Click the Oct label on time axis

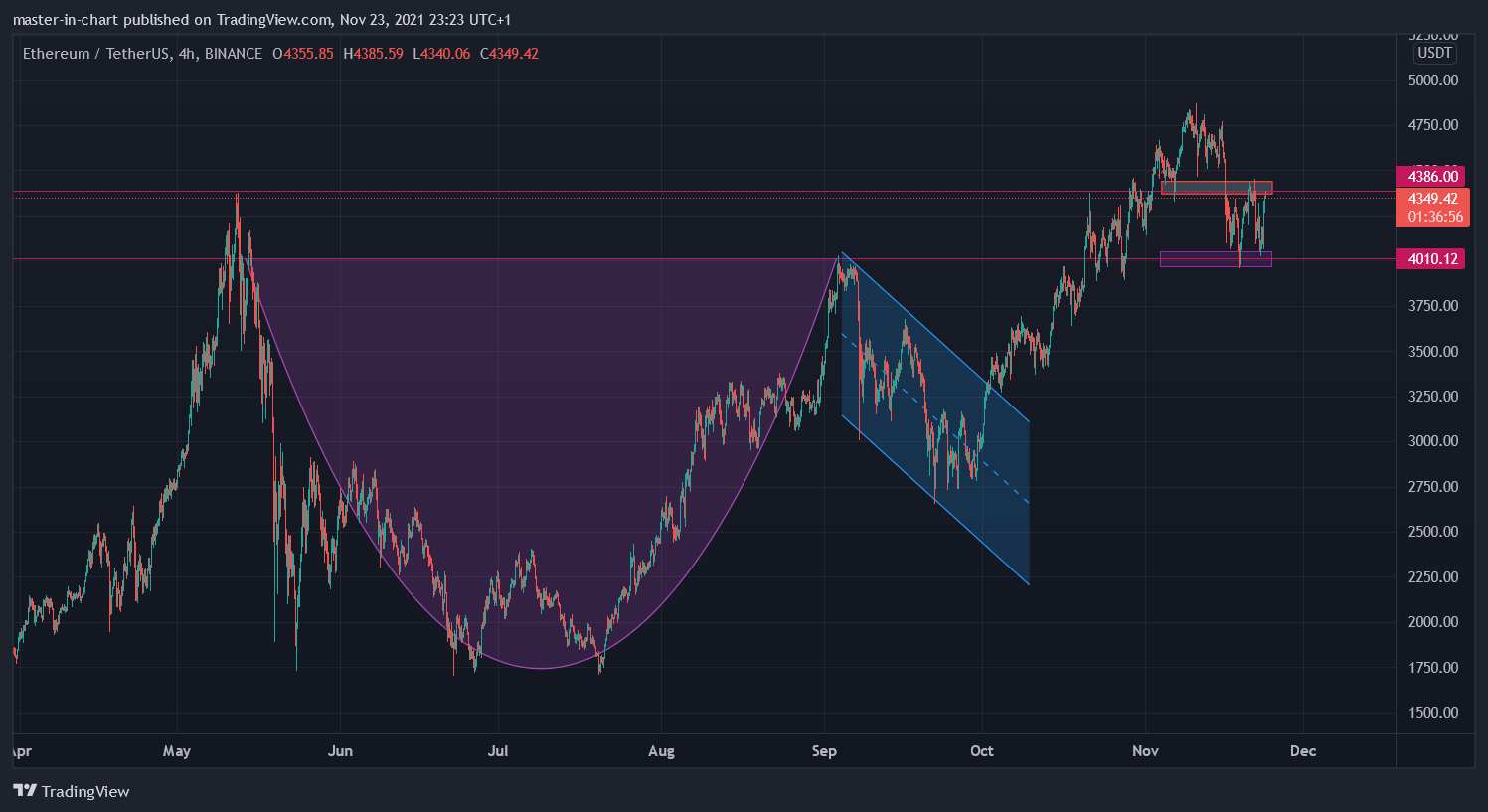click(x=982, y=751)
